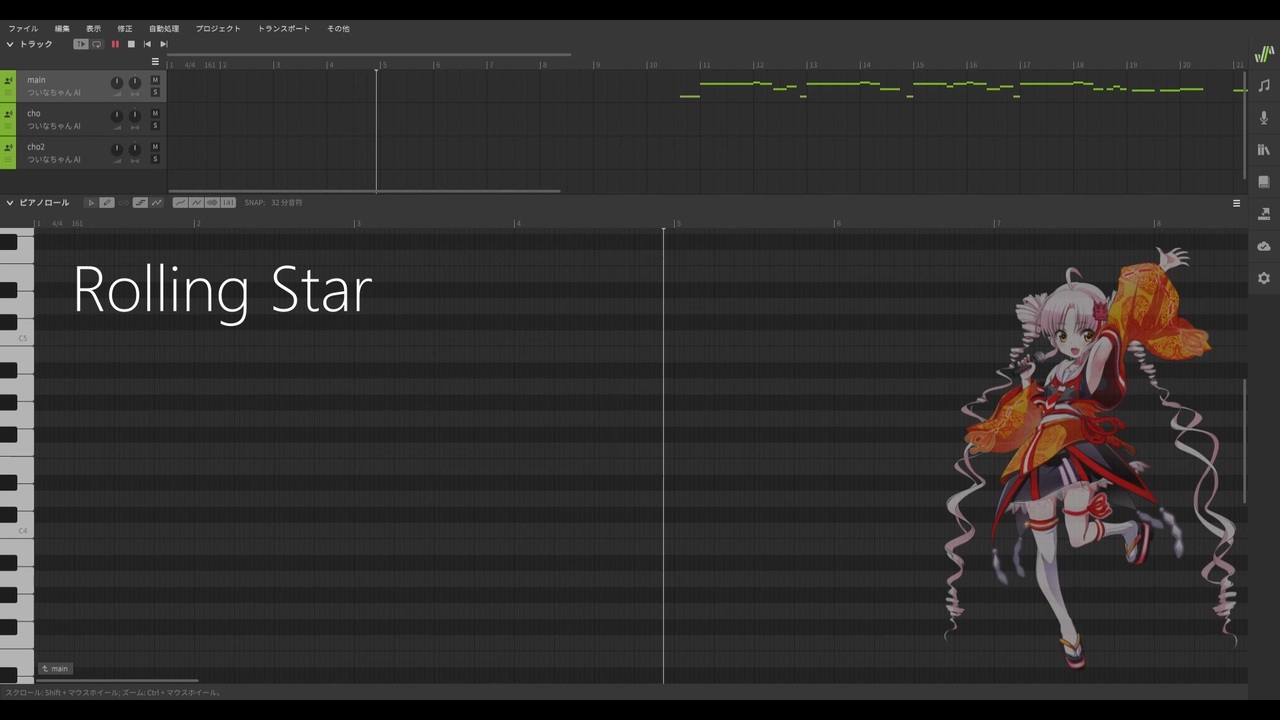Pause playback with the red pause button
Screen dimensions: 1280x720
(115, 44)
